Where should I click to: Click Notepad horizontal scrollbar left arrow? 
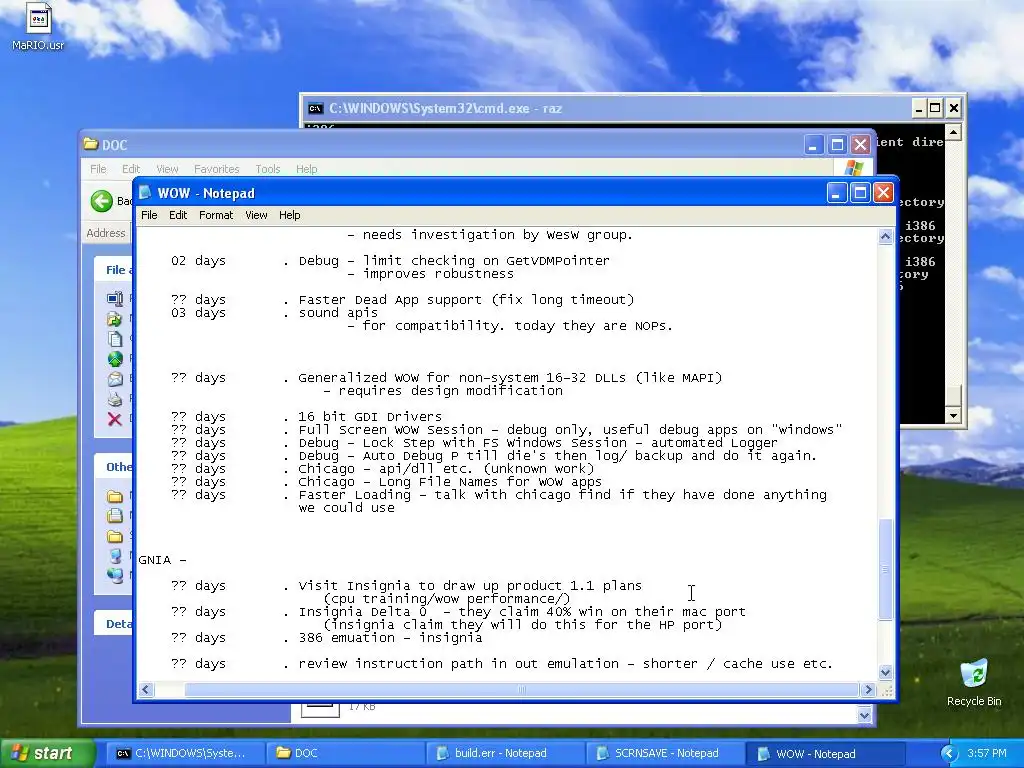(x=146, y=690)
